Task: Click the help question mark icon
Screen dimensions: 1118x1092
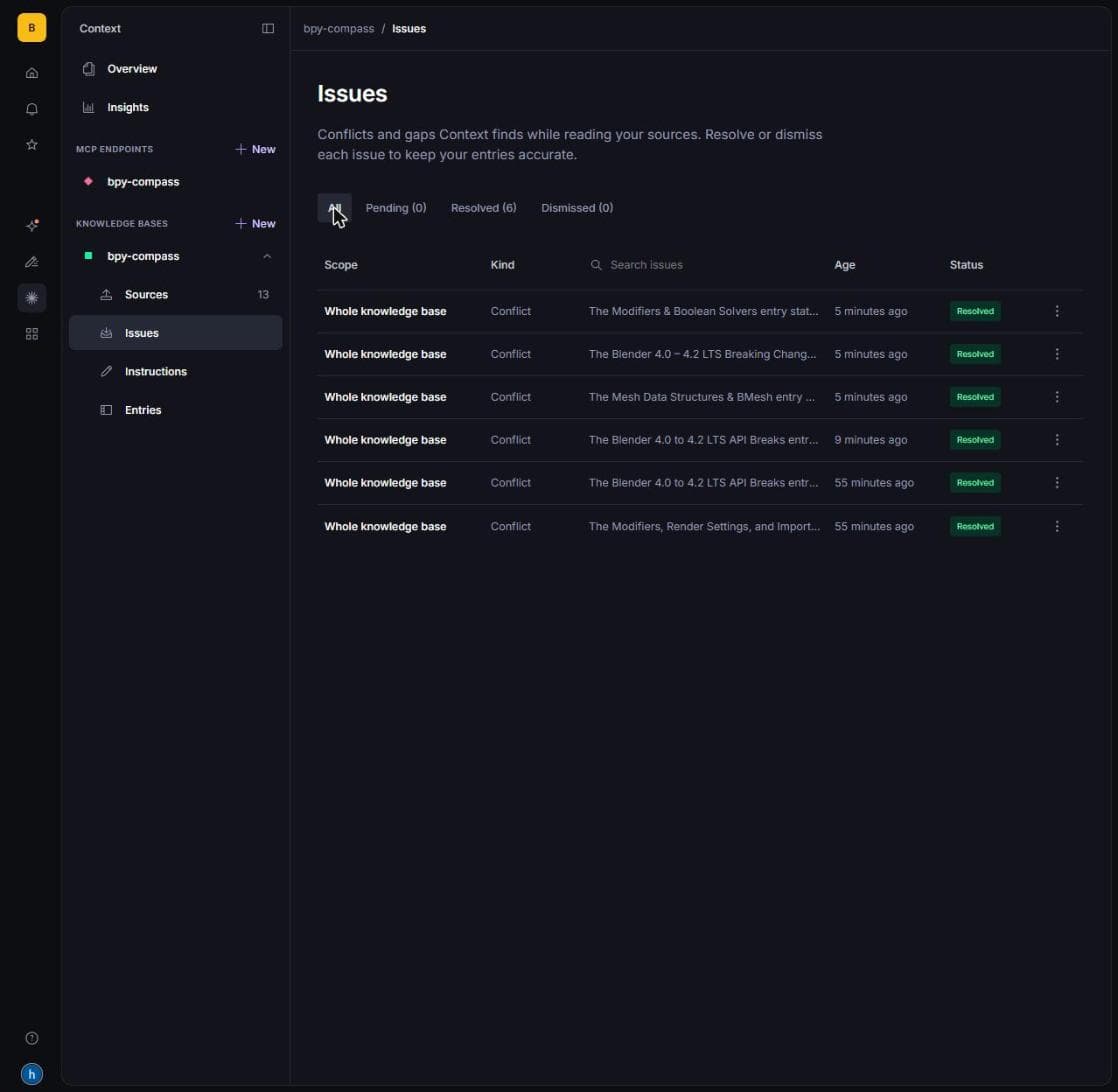Action: pos(31,1038)
